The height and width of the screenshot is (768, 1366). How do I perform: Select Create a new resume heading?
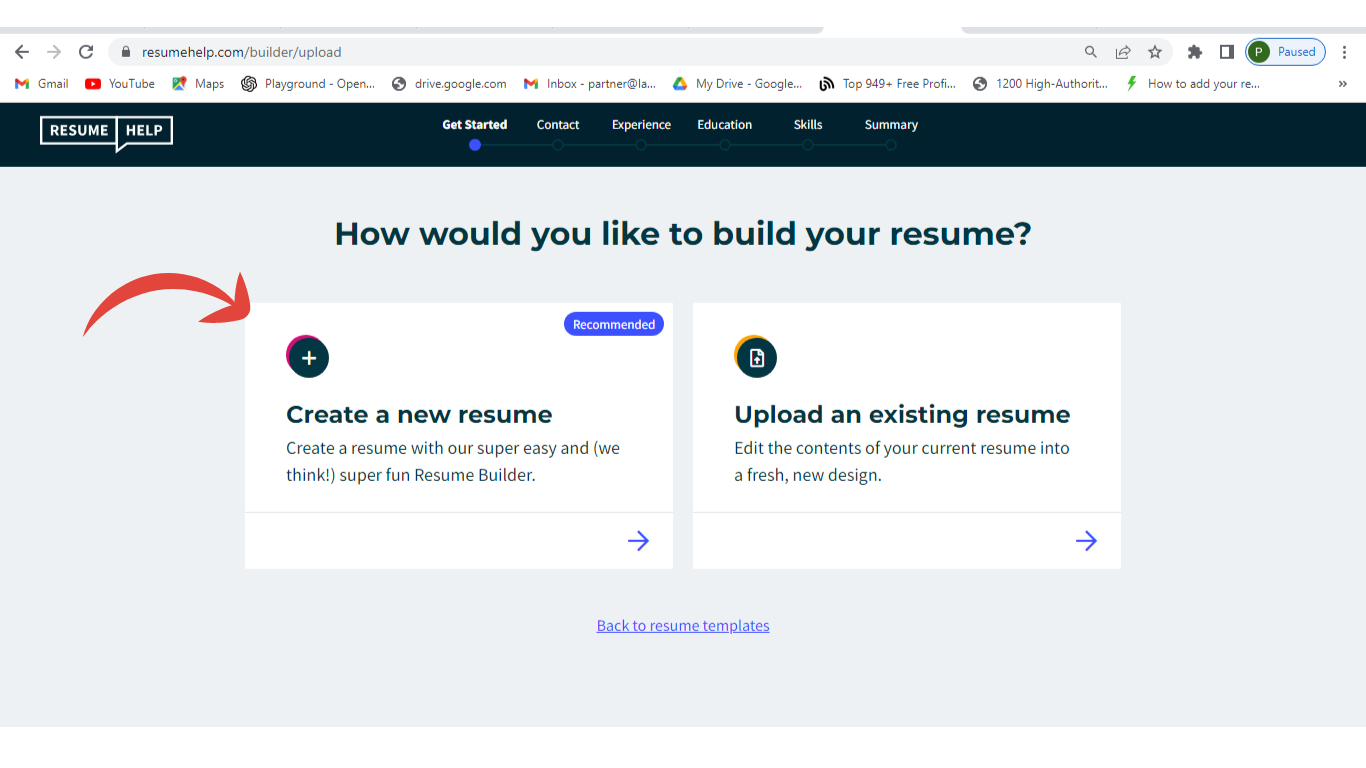point(419,415)
